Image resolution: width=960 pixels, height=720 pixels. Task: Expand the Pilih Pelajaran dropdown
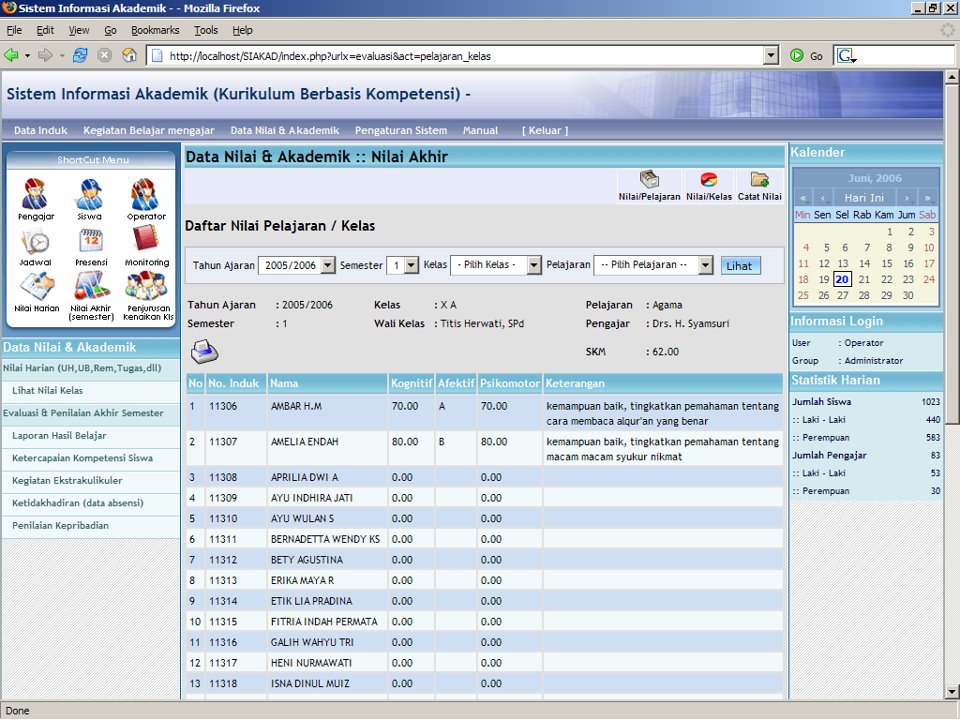705,265
